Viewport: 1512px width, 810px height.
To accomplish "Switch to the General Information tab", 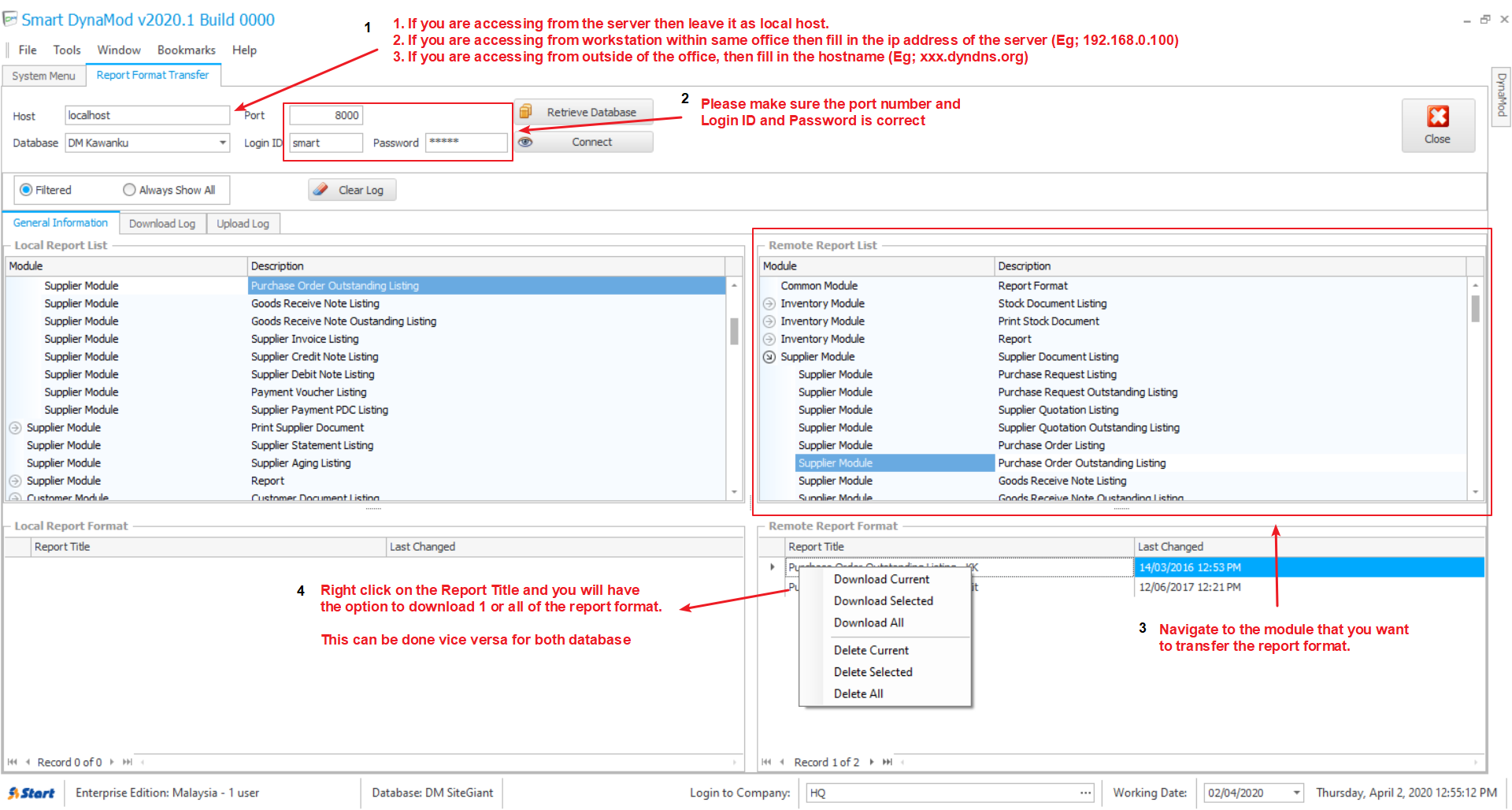I will [x=61, y=223].
